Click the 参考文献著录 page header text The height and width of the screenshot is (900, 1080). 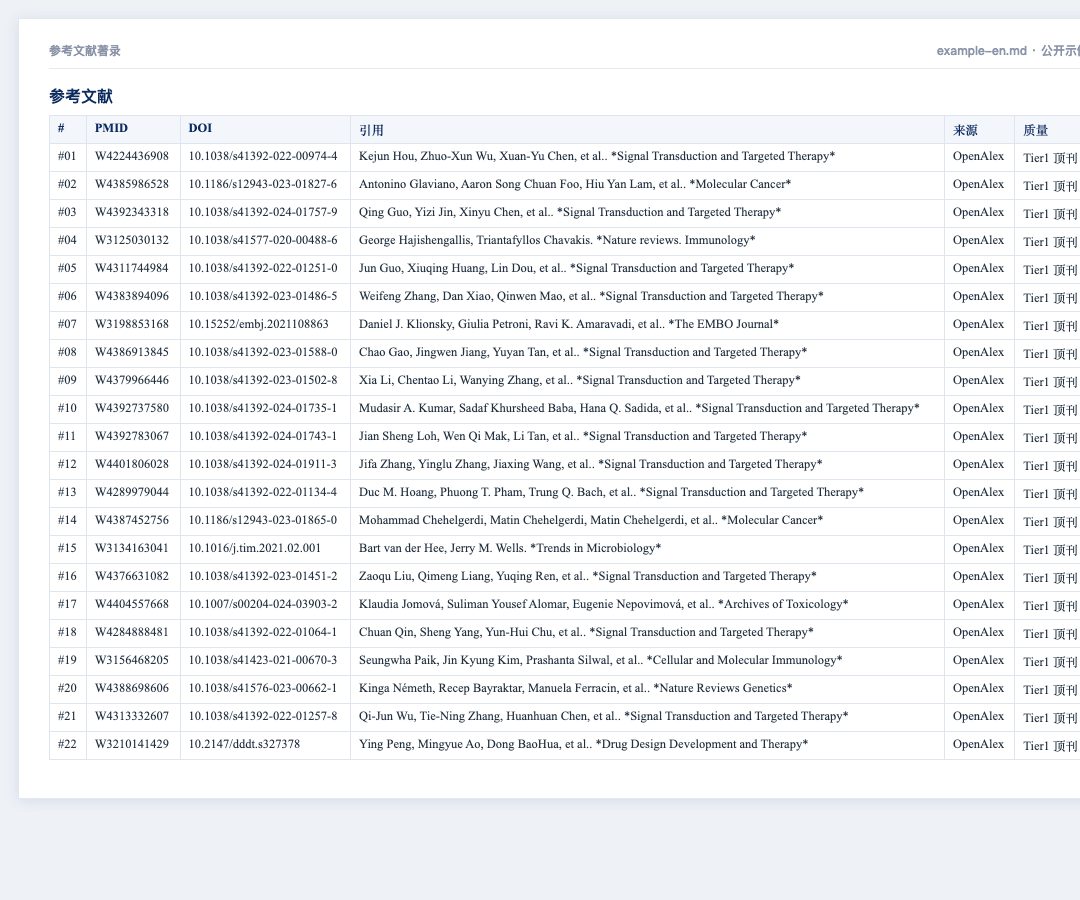[x=85, y=50]
